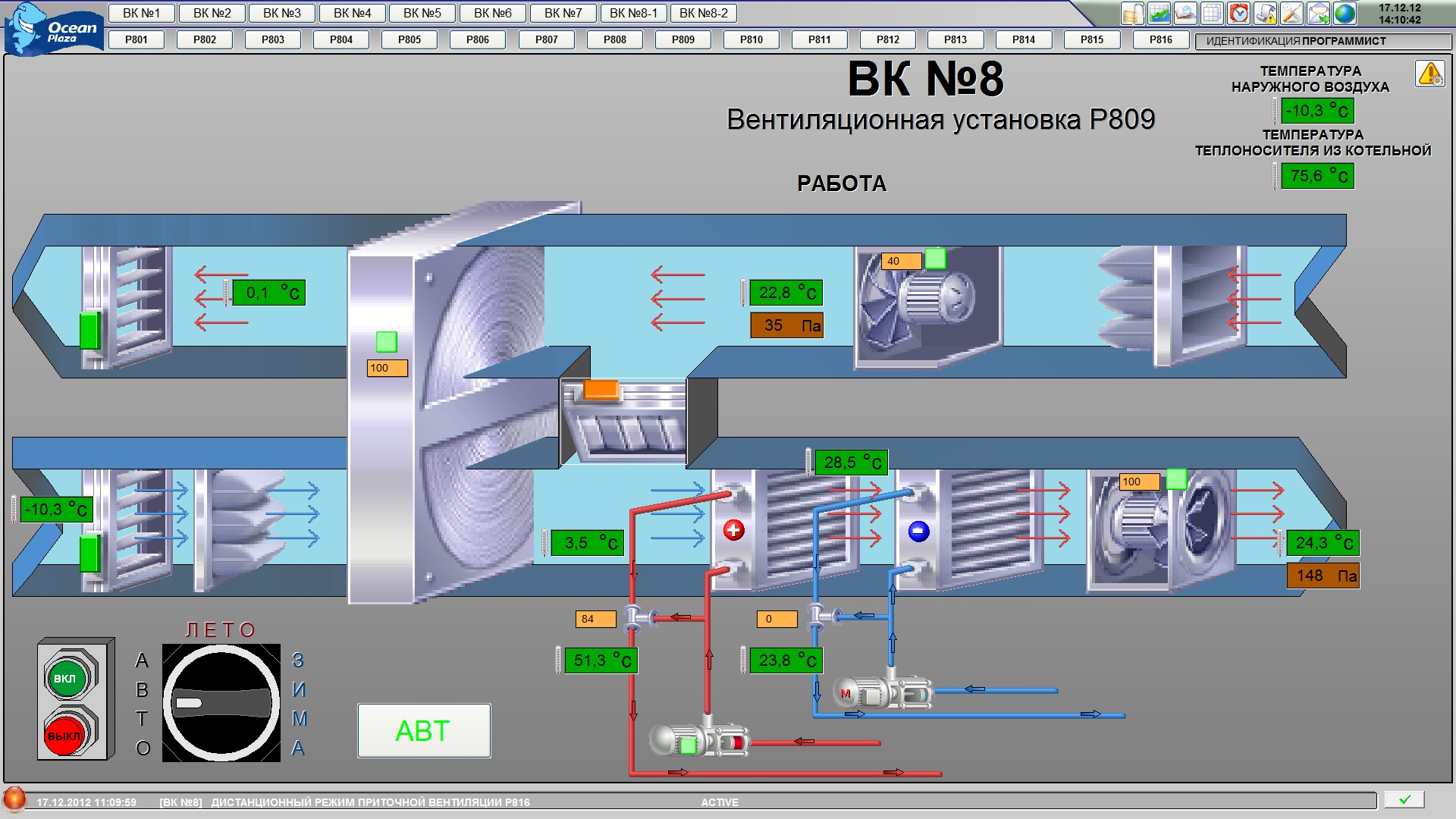Turn the ЛЕТО/ЗИМА rotary mode switch
The width and height of the screenshot is (1456, 819).
221,703
